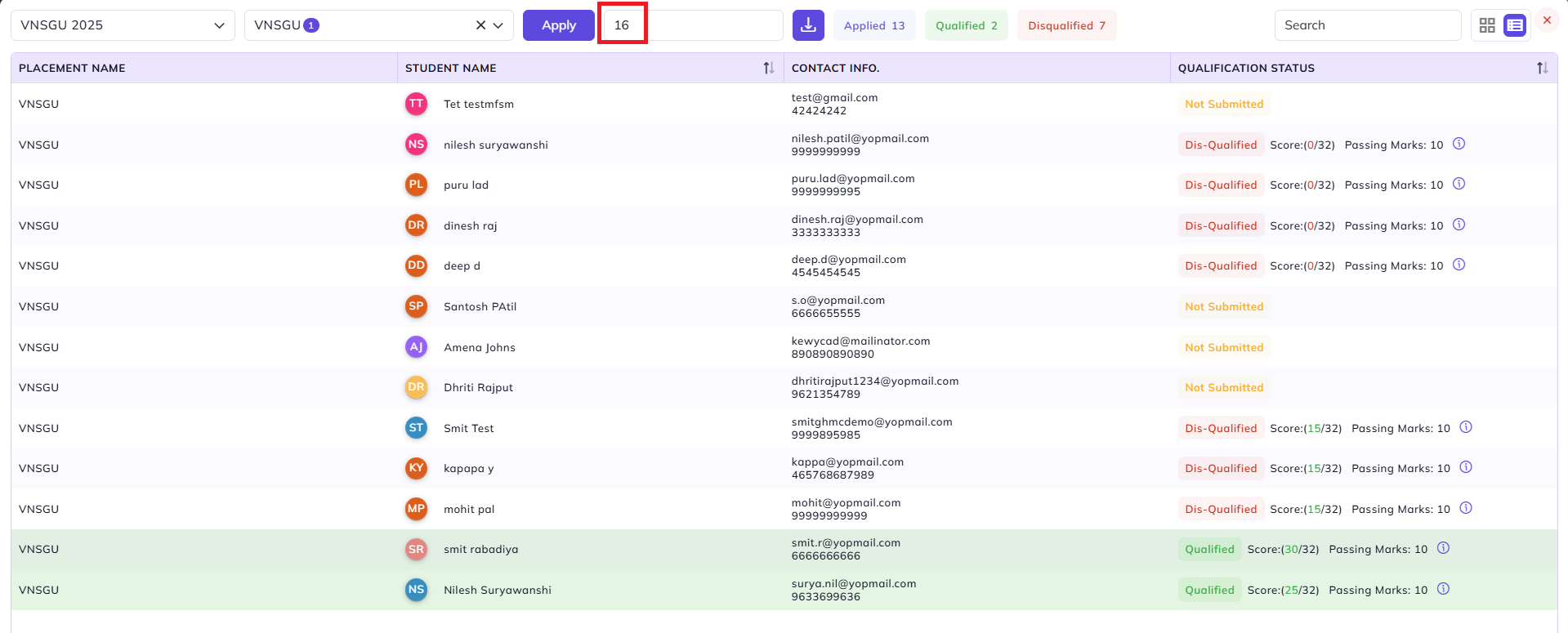Select the Tet testmfsm student name
The height and width of the screenshot is (633, 1568).
[479, 104]
